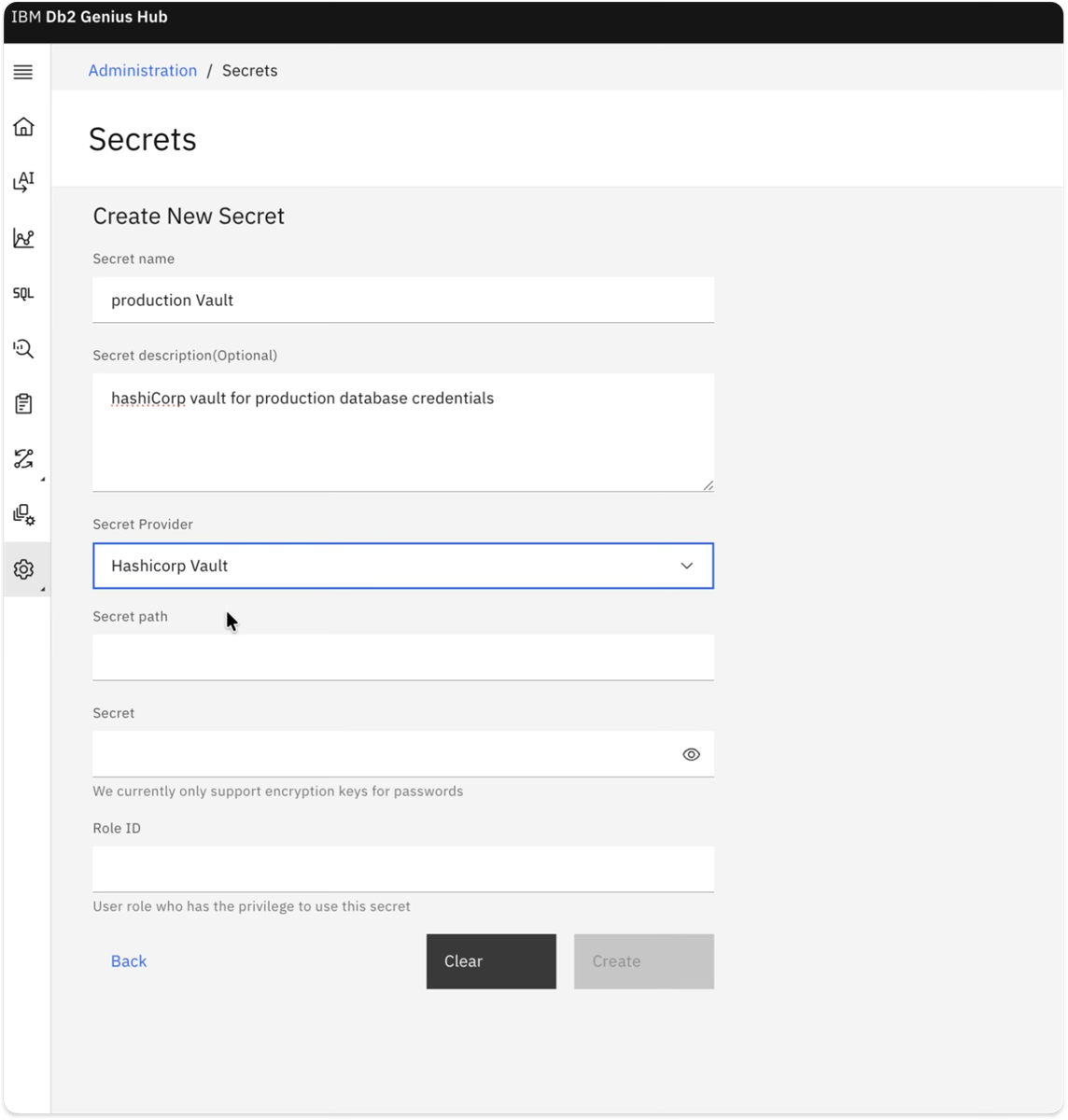Image resolution: width=1068 pixels, height=1120 pixels.
Task: Click the encryption keys helper text
Action: tap(278, 791)
